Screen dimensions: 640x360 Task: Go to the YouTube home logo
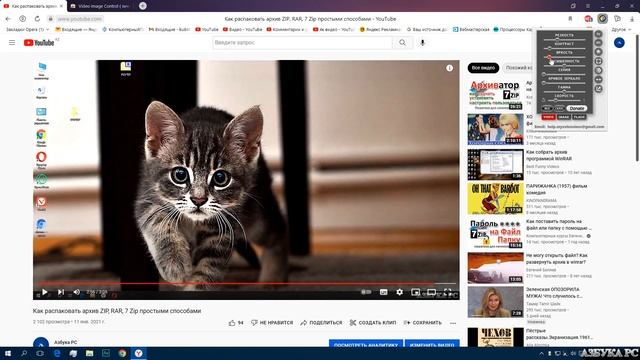[x=39, y=42]
